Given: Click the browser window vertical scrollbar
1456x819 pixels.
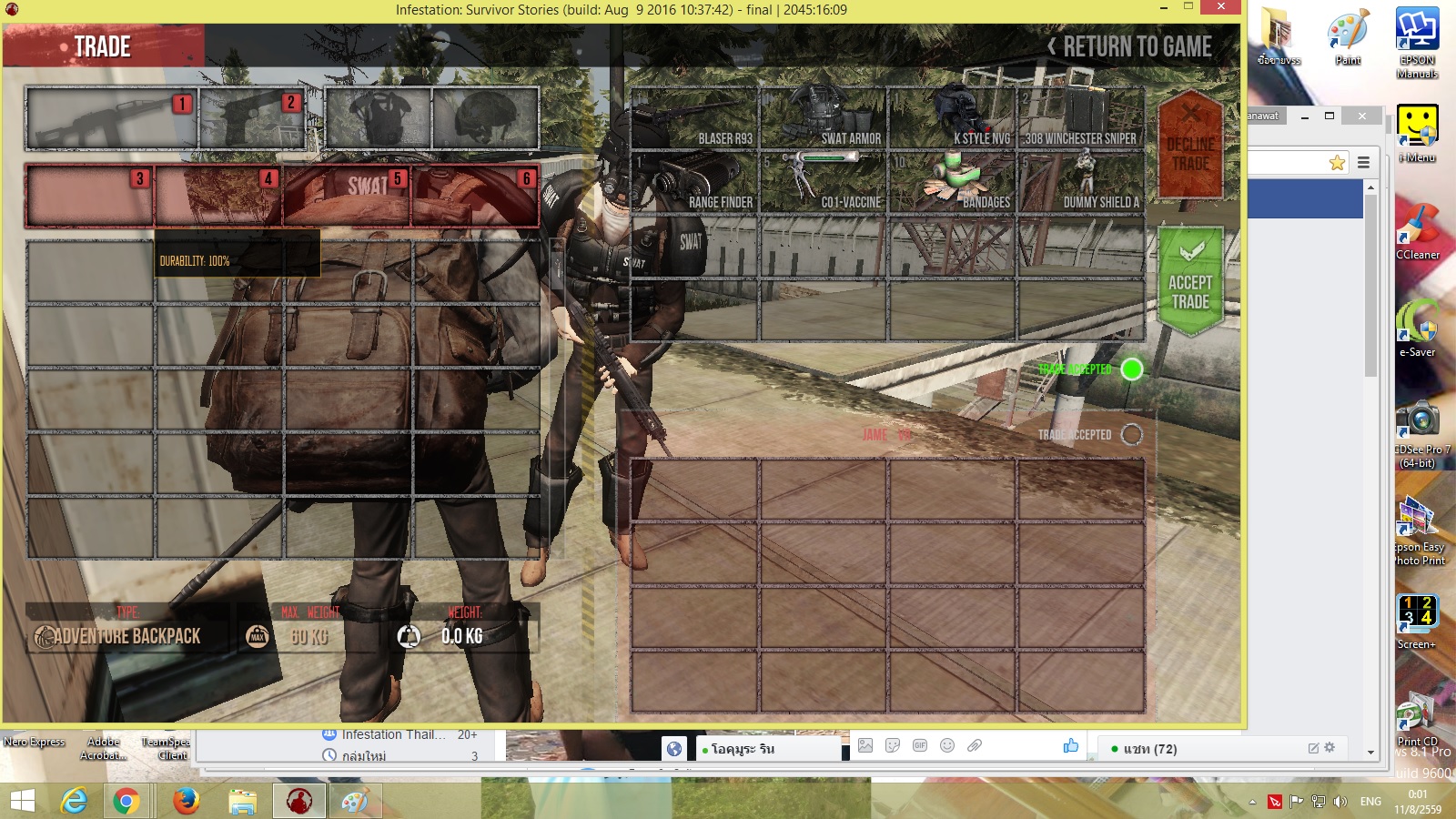Looking at the screenshot, I should pyautogui.click(x=1370, y=282).
